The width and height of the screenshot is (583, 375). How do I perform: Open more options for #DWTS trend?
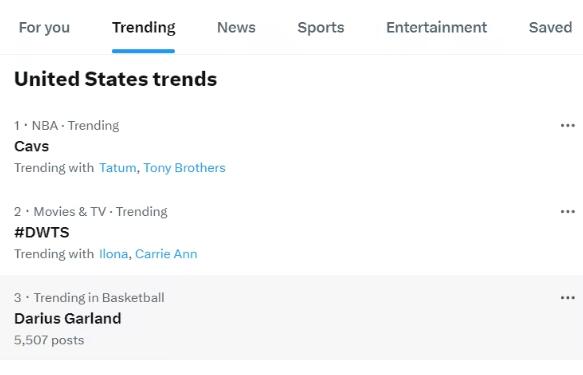pyautogui.click(x=567, y=212)
